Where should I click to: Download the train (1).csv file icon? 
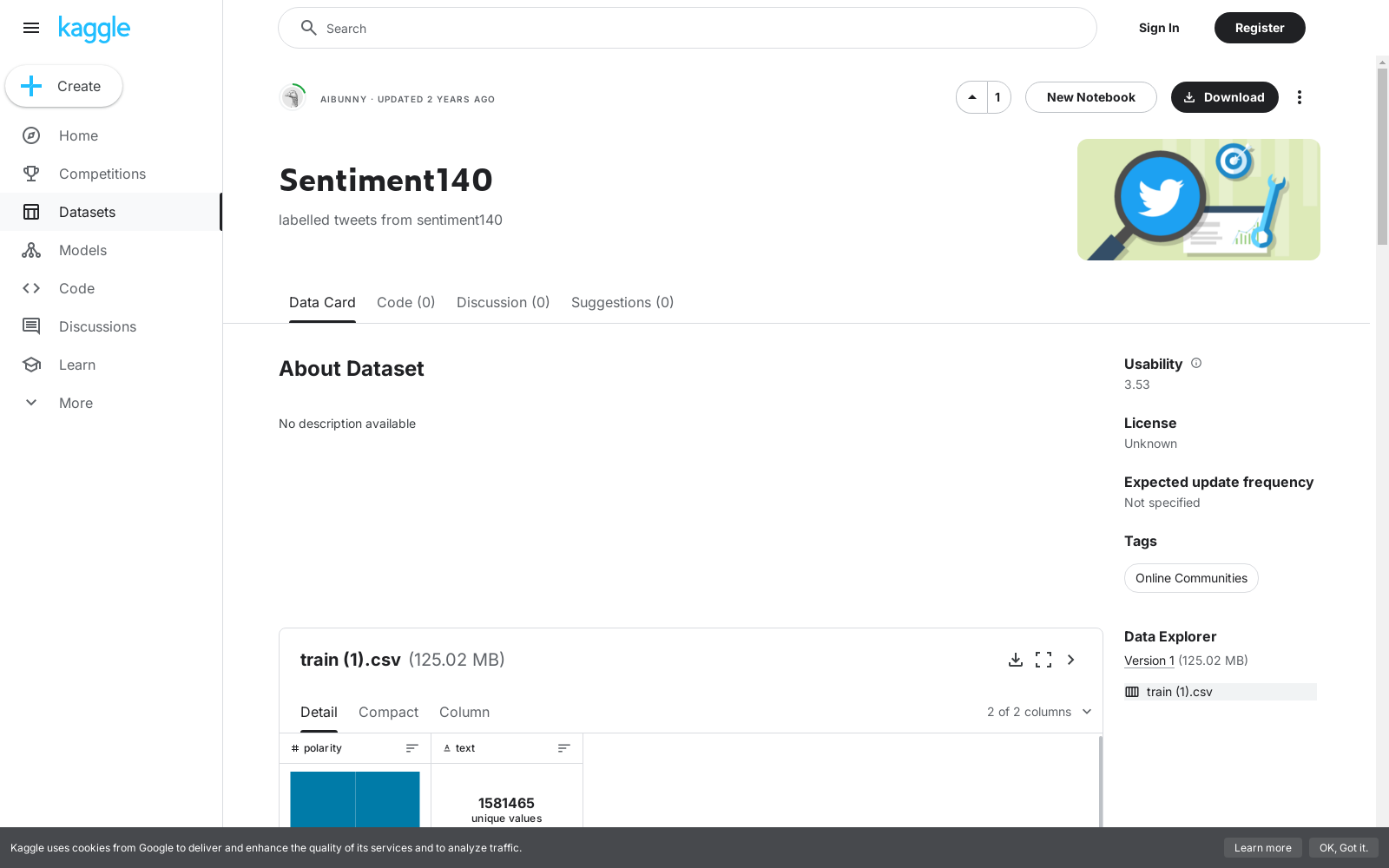[x=1015, y=660]
